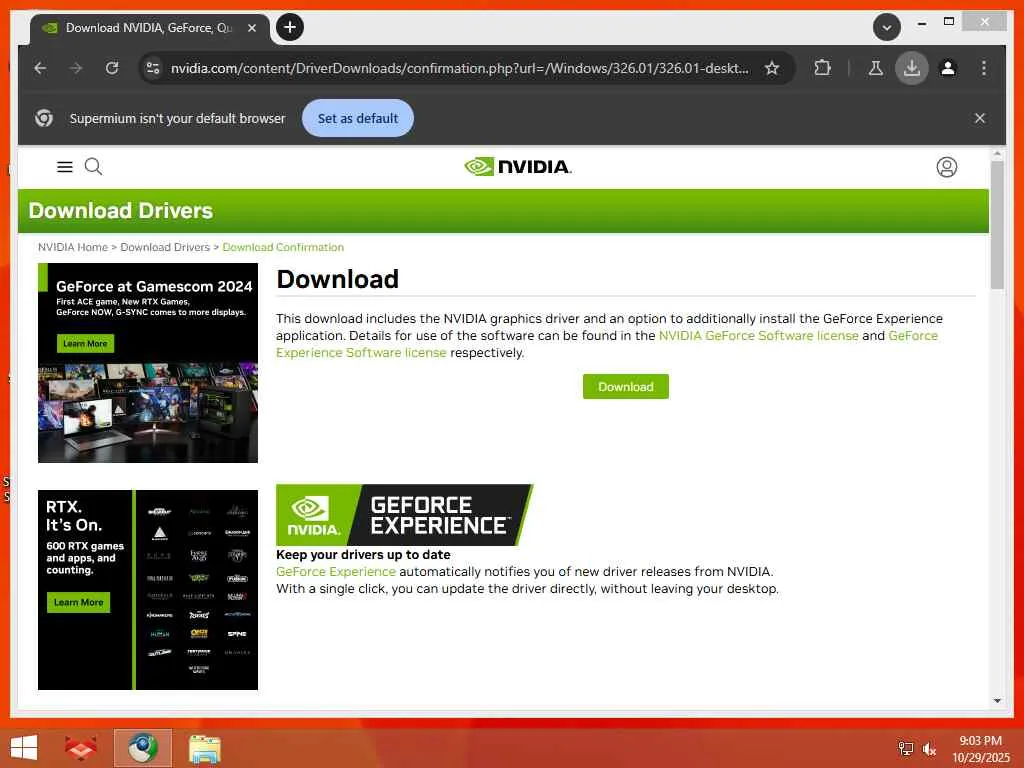Open NVIDIA site hamburger menu

tap(65, 167)
